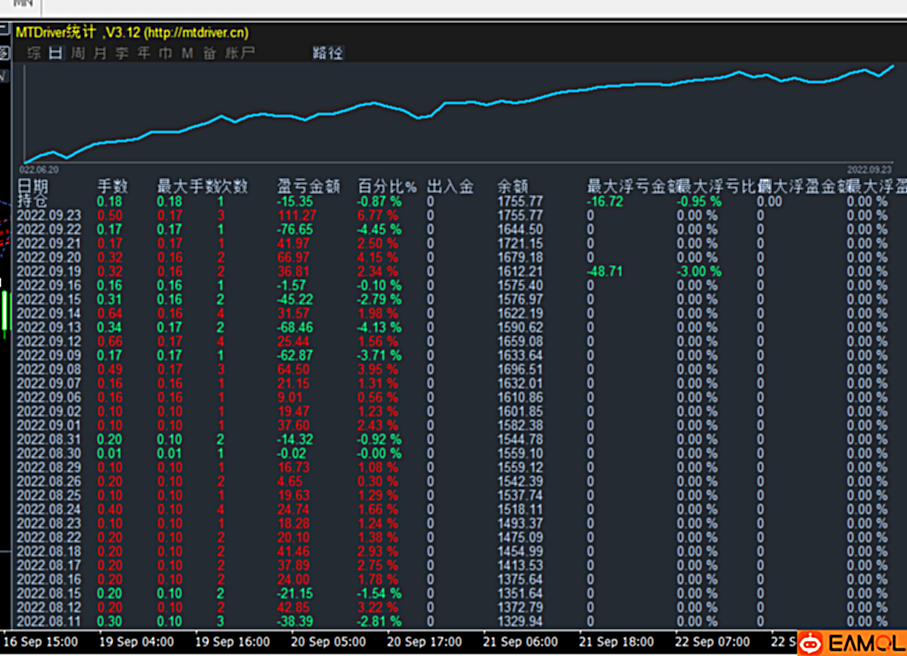Switch to the 季 quarterly view
Image resolution: width=907 pixels, height=656 pixels.
point(122,53)
